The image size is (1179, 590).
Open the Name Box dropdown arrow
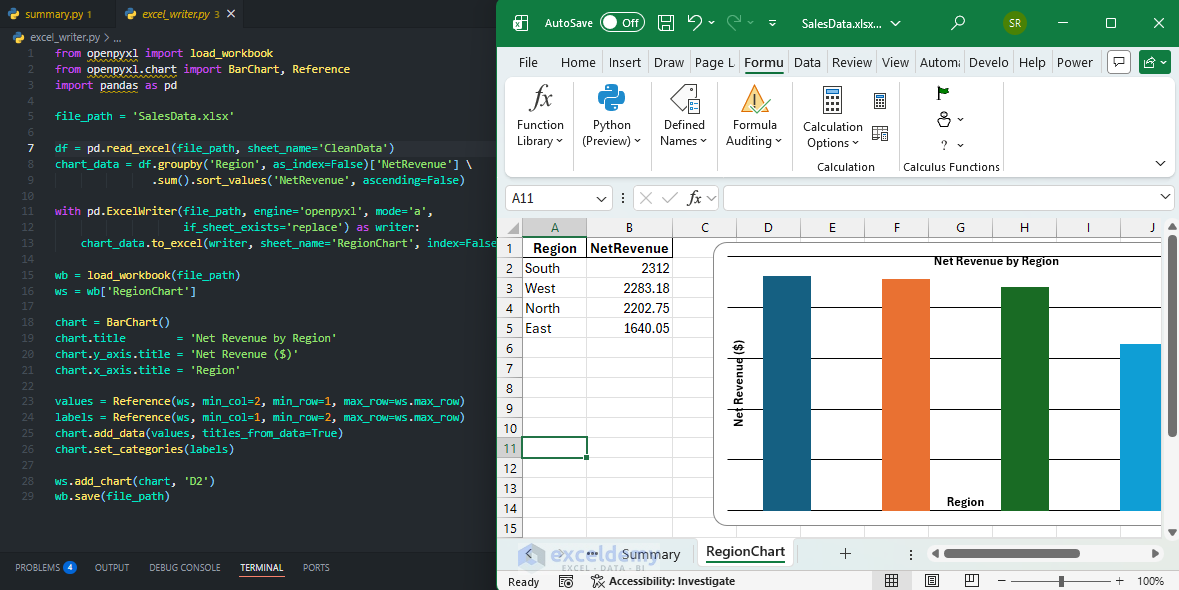coord(601,198)
